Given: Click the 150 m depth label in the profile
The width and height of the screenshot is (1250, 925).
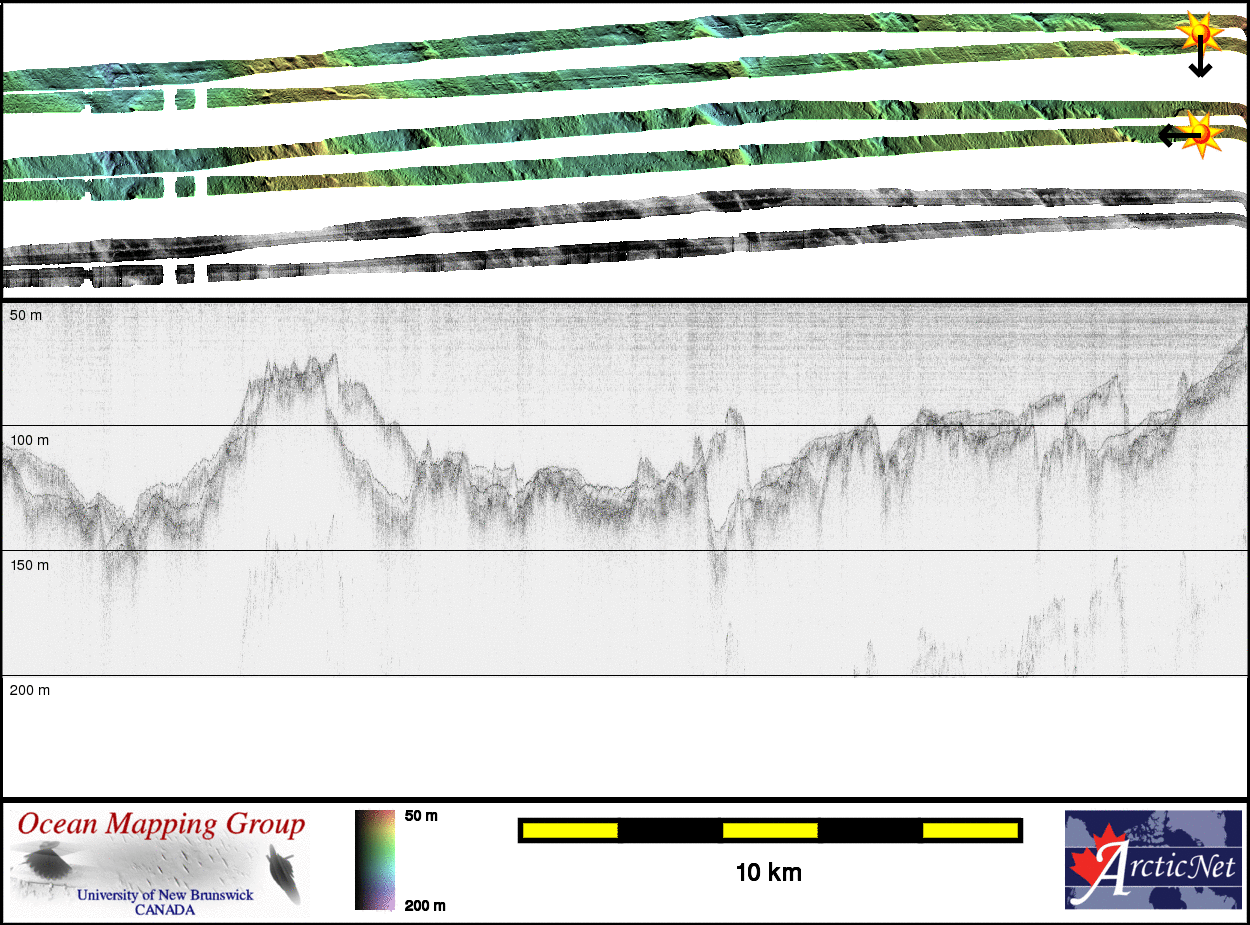Looking at the screenshot, I should pos(29,565).
